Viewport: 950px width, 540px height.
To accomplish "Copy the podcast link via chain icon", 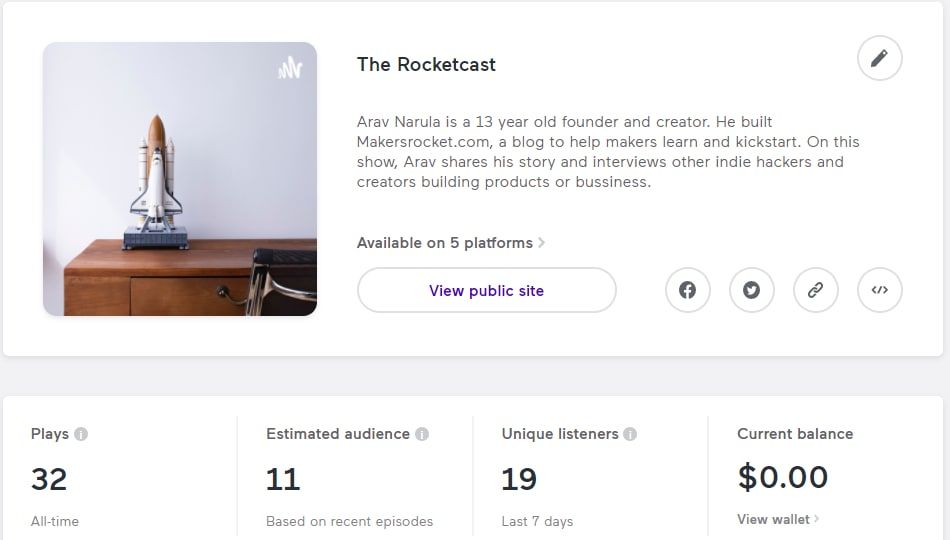I will [x=816, y=290].
